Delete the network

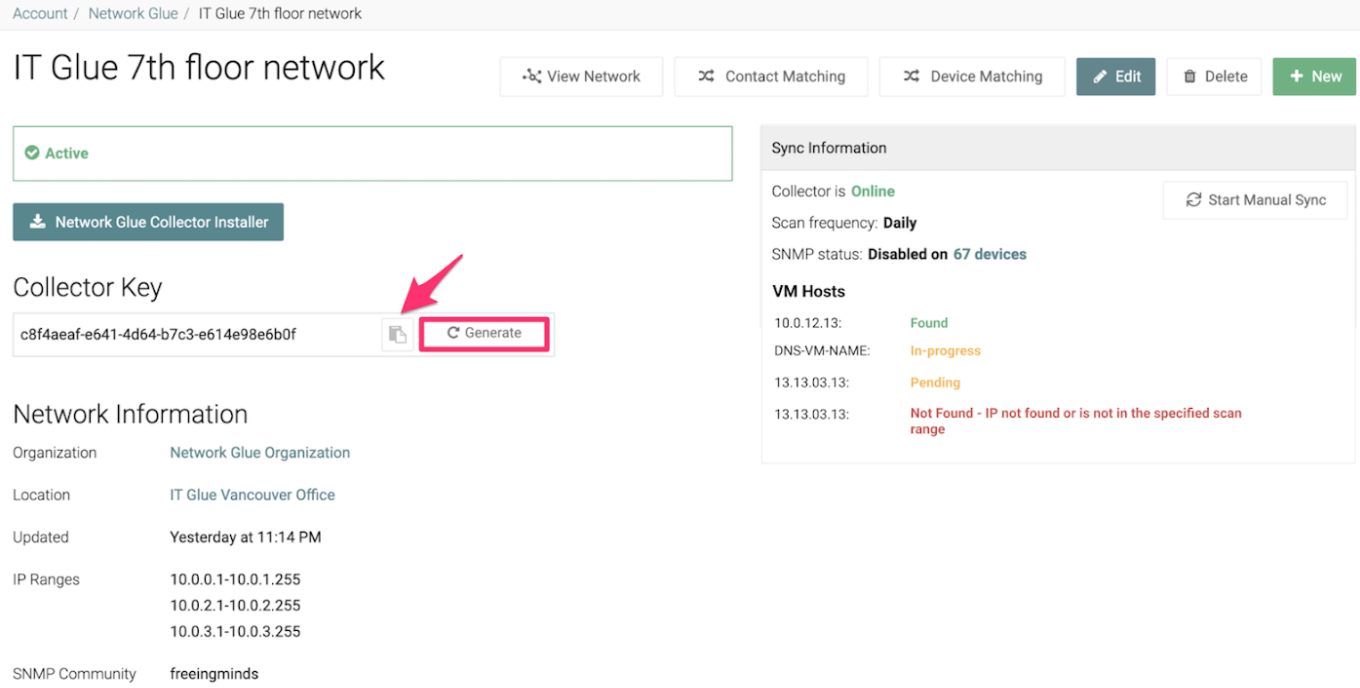(1214, 76)
